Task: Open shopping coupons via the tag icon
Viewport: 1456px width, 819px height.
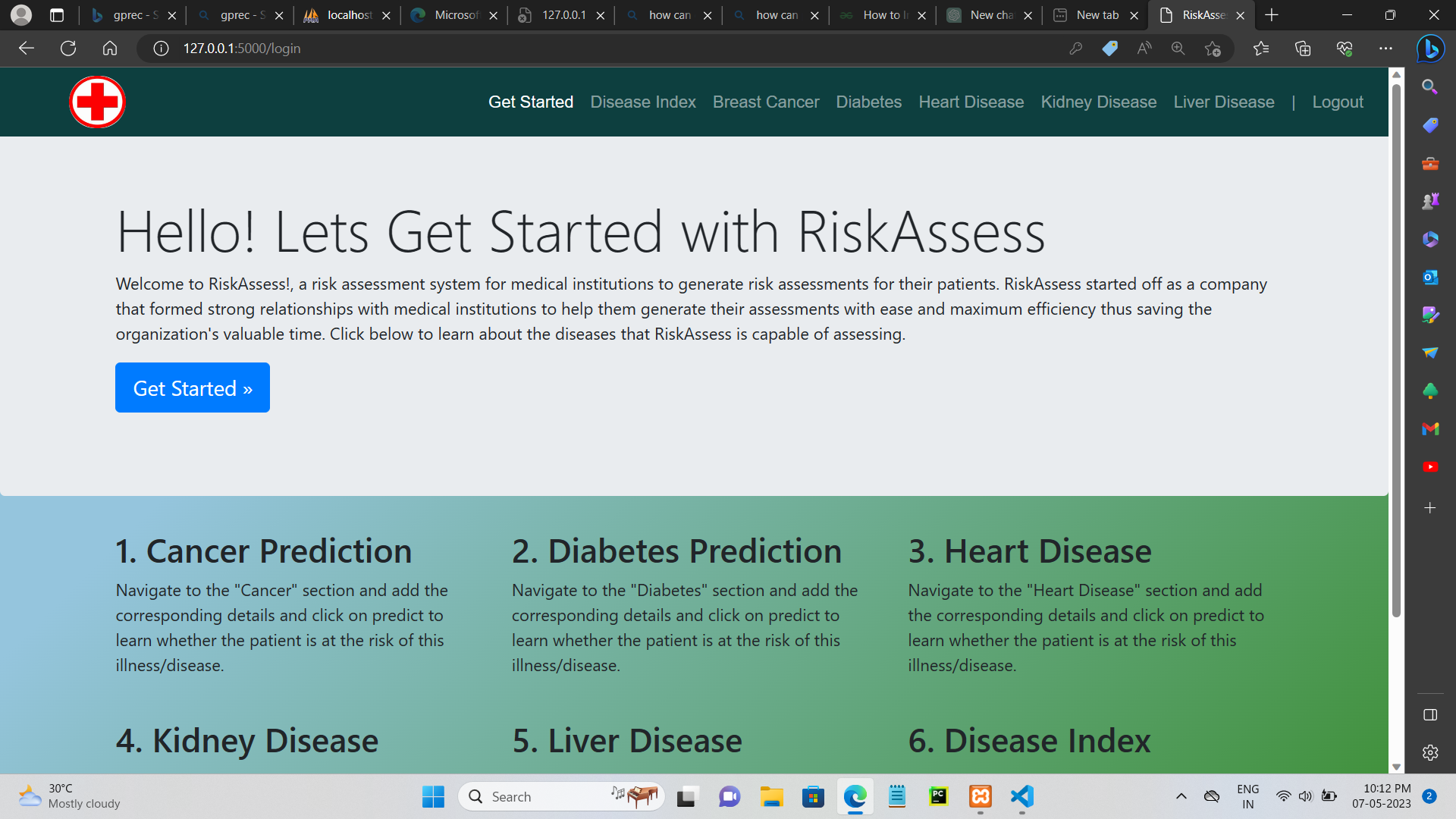Action: click(1109, 48)
